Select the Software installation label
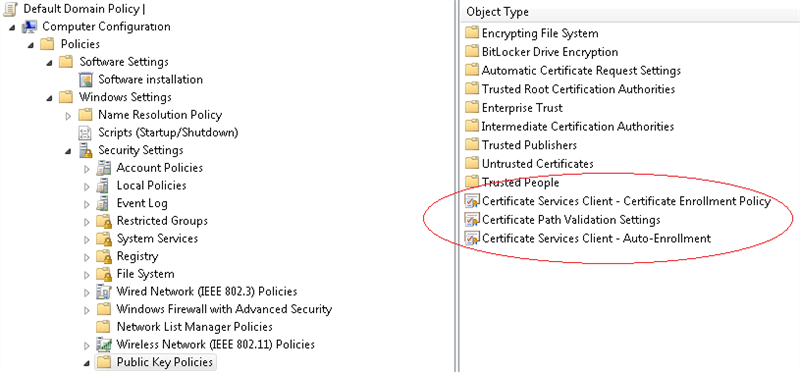 click(151, 80)
